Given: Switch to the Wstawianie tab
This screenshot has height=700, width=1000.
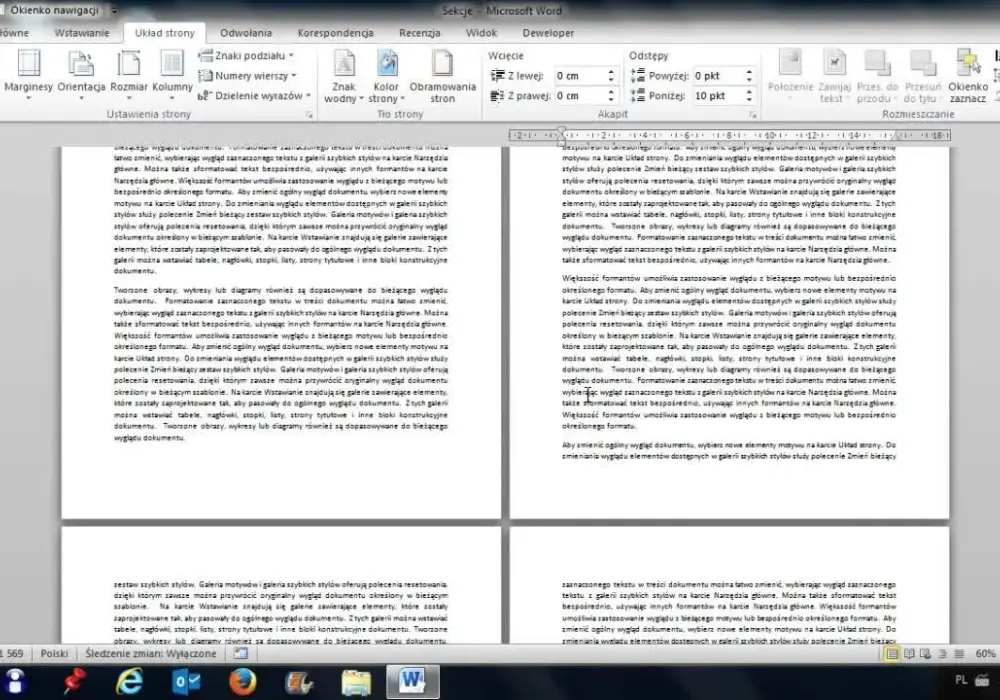Looking at the screenshot, I should [x=82, y=33].
